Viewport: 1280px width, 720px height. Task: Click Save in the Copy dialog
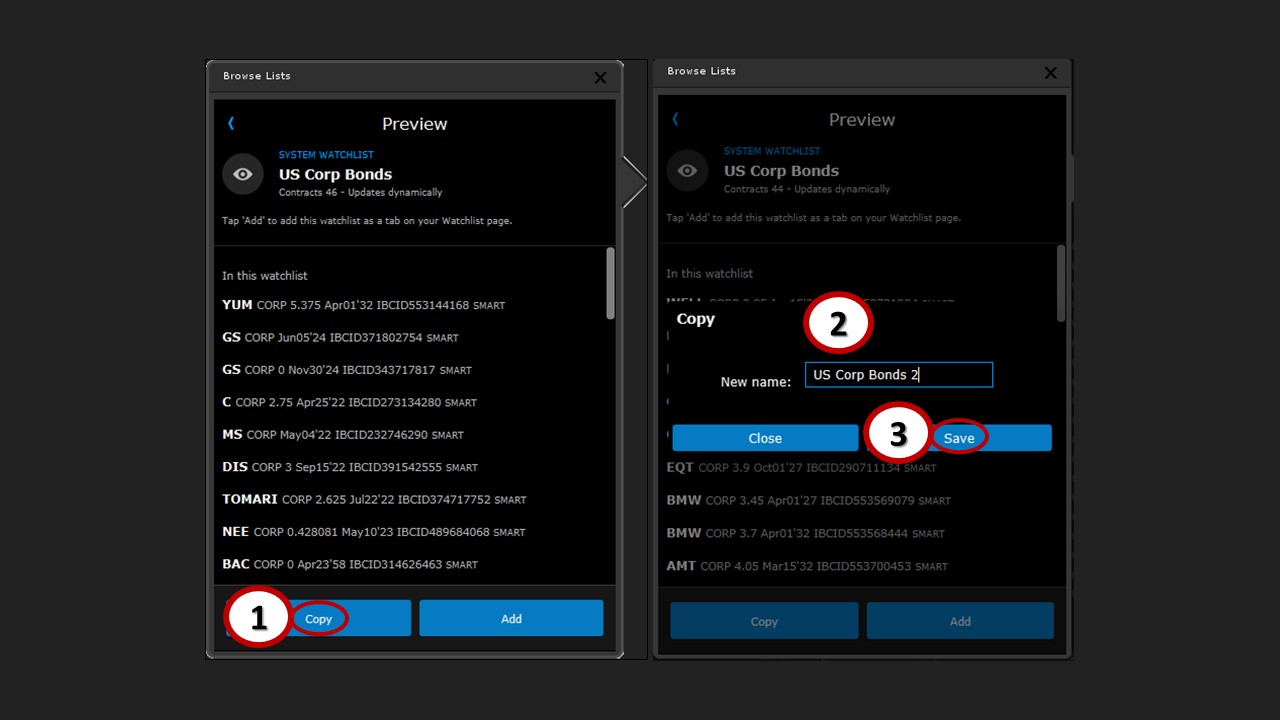click(958, 438)
